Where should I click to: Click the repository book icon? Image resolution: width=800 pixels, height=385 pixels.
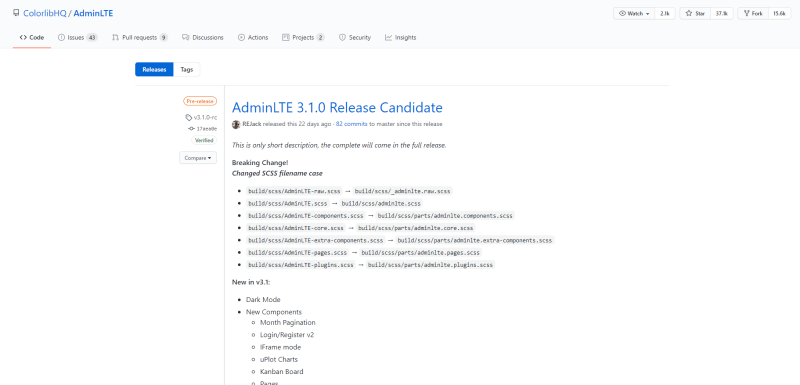click(x=16, y=13)
